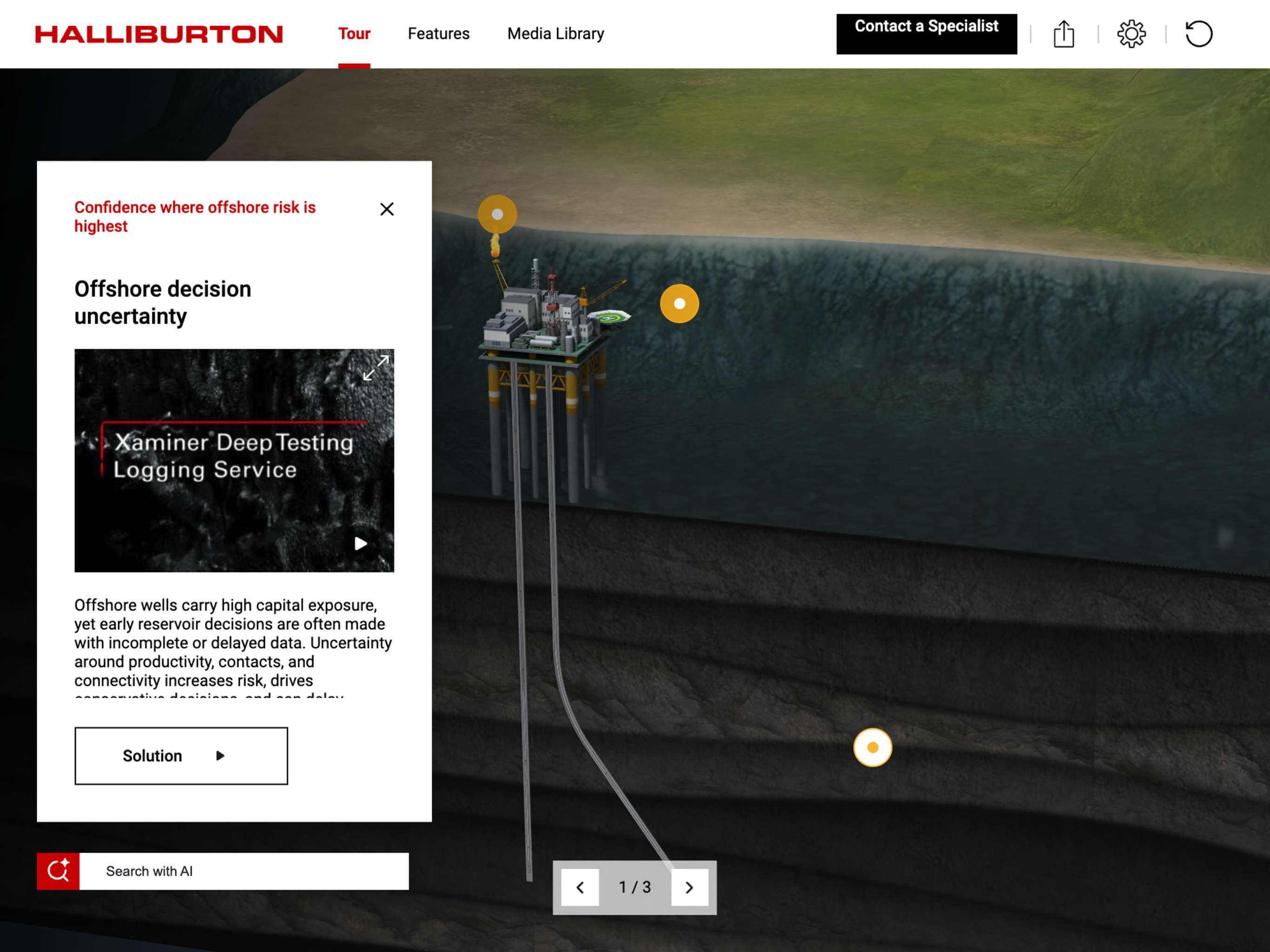Viewport: 1270px width, 952px height.
Task: Play the Xaminer Deep Testing video
Action: (x=361, y=544)
